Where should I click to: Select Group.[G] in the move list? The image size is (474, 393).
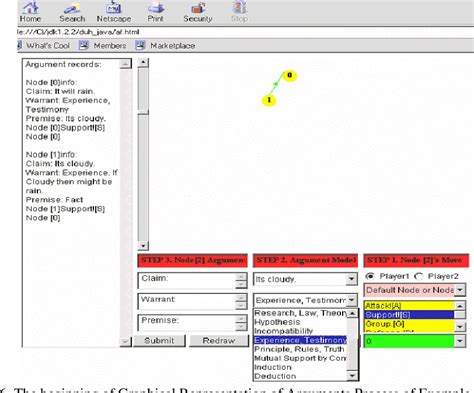[x=409, y=324]
